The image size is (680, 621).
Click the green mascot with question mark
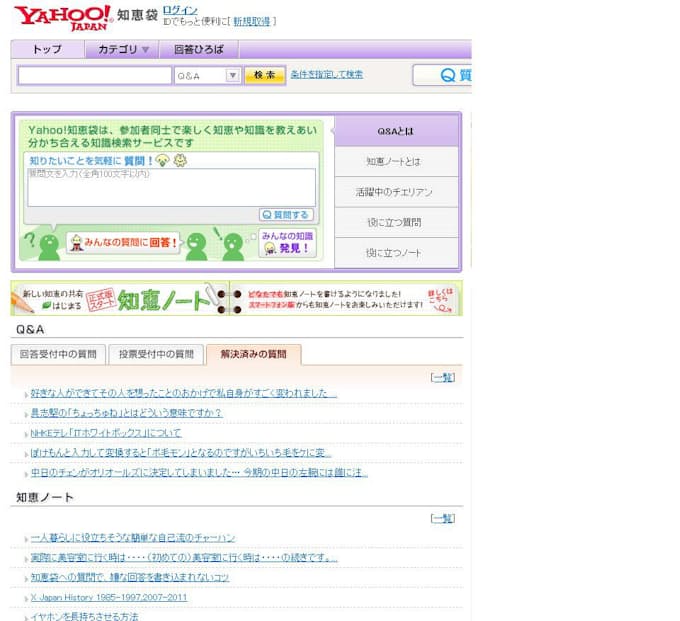(44, 243)
